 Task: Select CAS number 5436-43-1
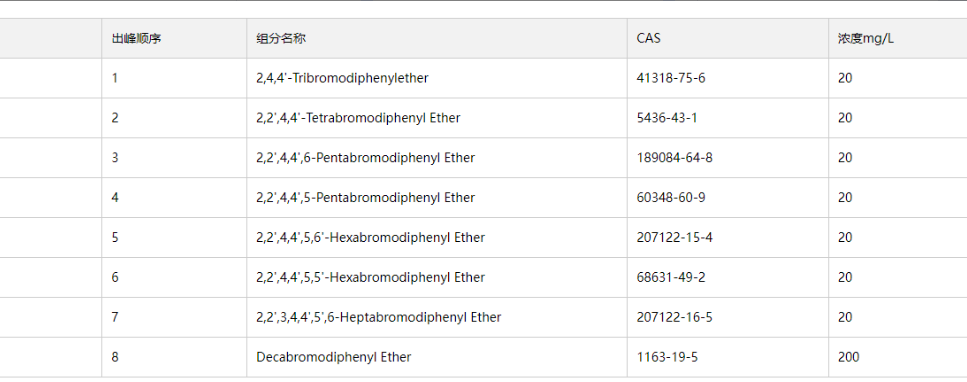(x=667, y=118)
